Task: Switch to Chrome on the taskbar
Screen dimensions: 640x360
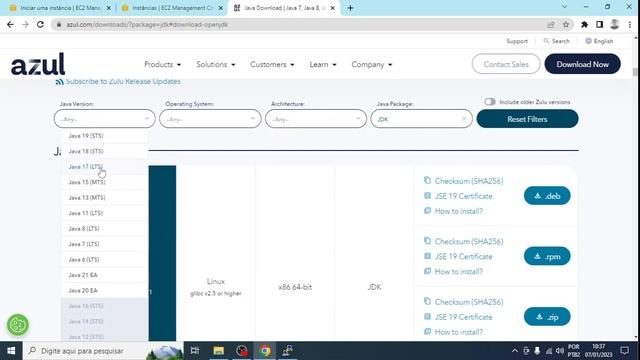Action: [x=265, y=351]
